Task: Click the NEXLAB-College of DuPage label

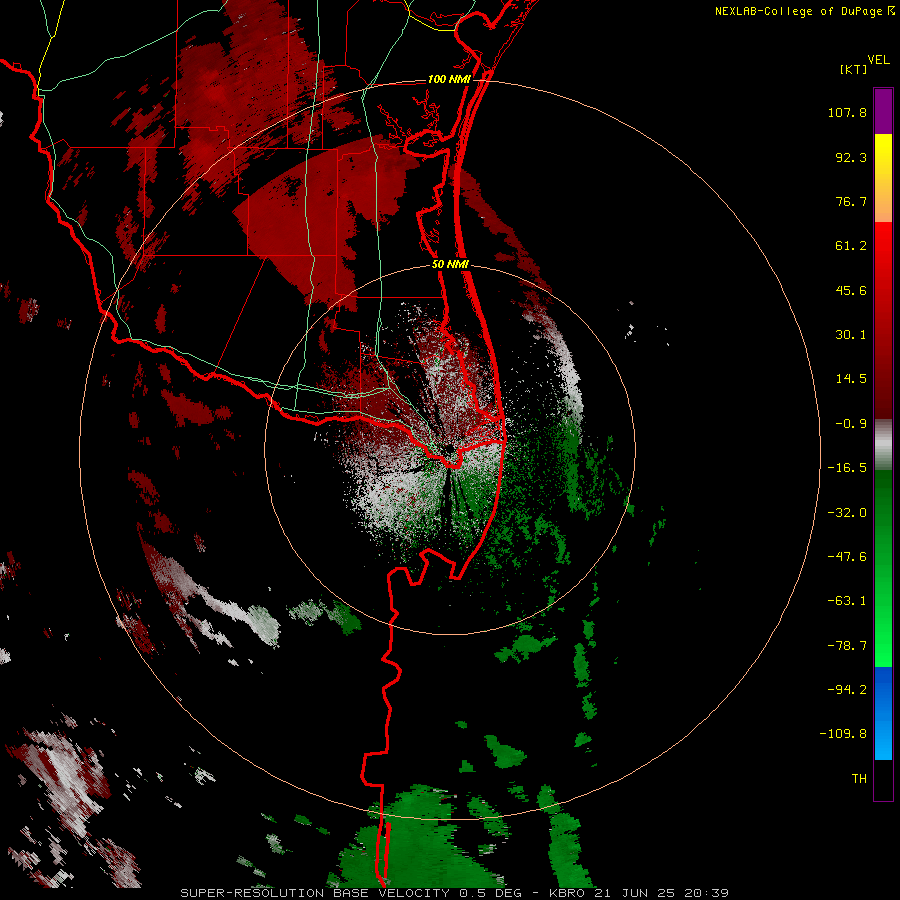Action: point(805,11)
